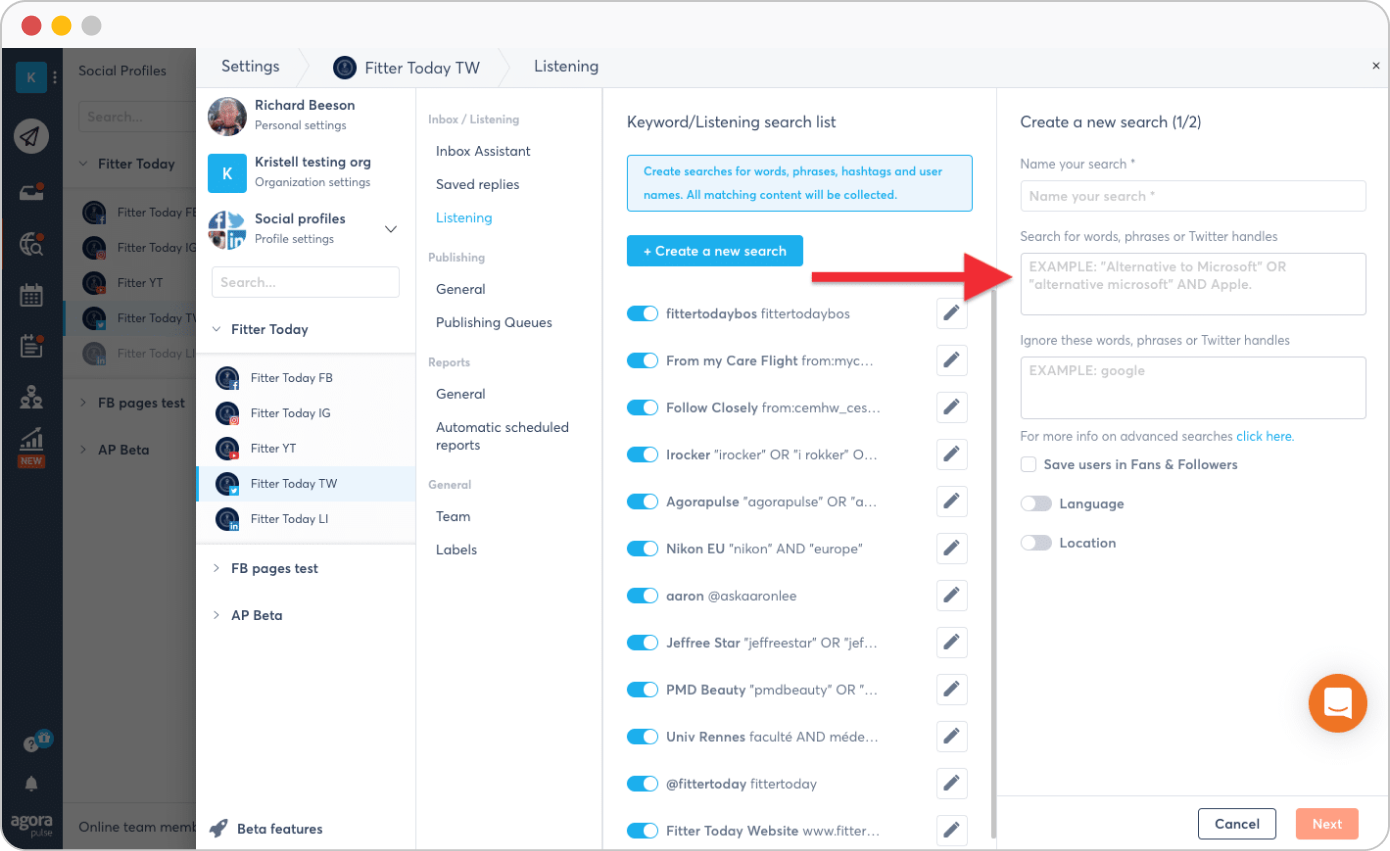Image resolution: width=1390 pixels, height=851 pixels.
Task: Open Team settings
Action: (453, 516)
